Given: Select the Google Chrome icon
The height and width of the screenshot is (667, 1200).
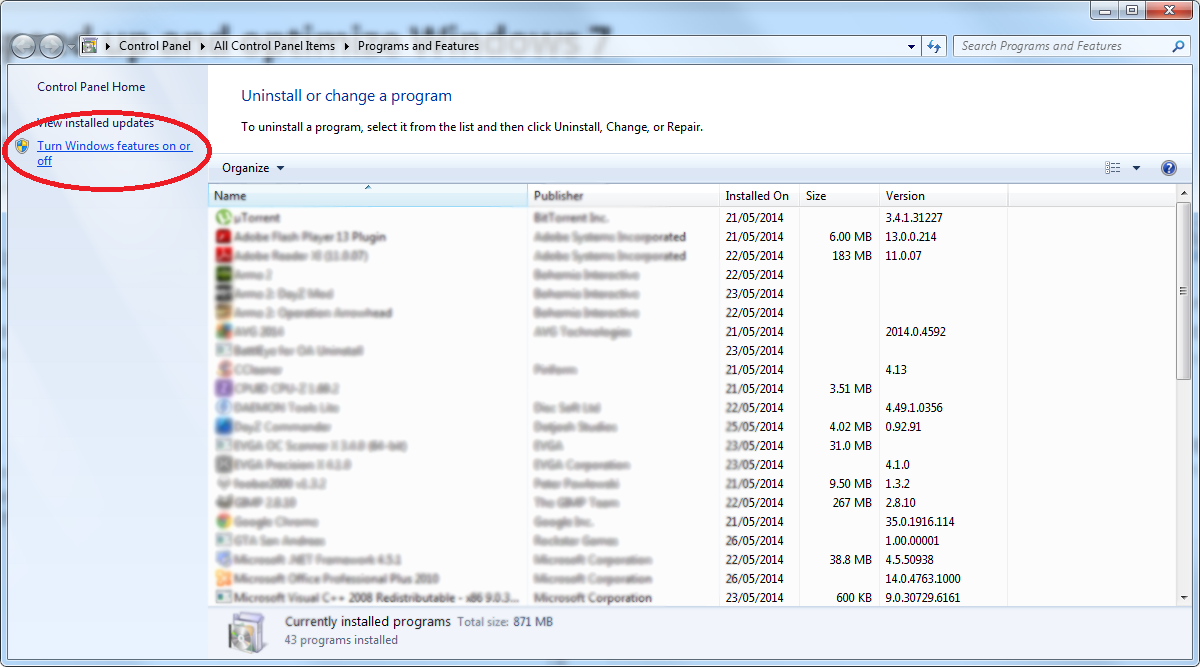Looking at the screenshot, I should click(224, 522).
